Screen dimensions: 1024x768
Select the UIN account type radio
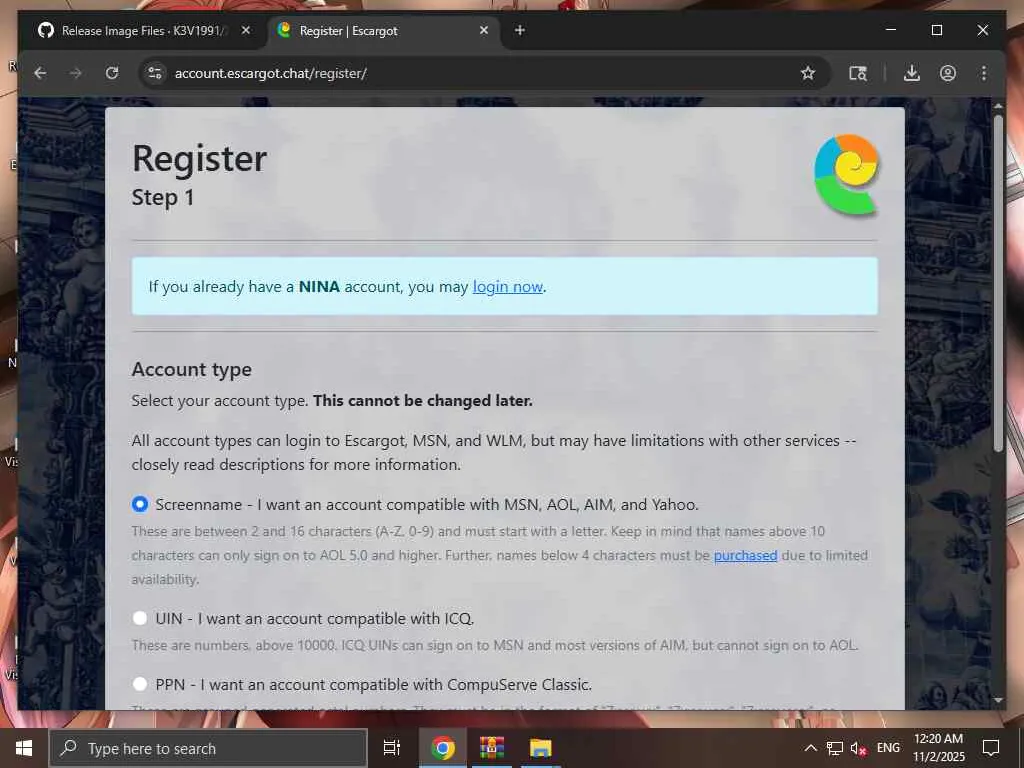pyautogui.click(x=140, y=618)
